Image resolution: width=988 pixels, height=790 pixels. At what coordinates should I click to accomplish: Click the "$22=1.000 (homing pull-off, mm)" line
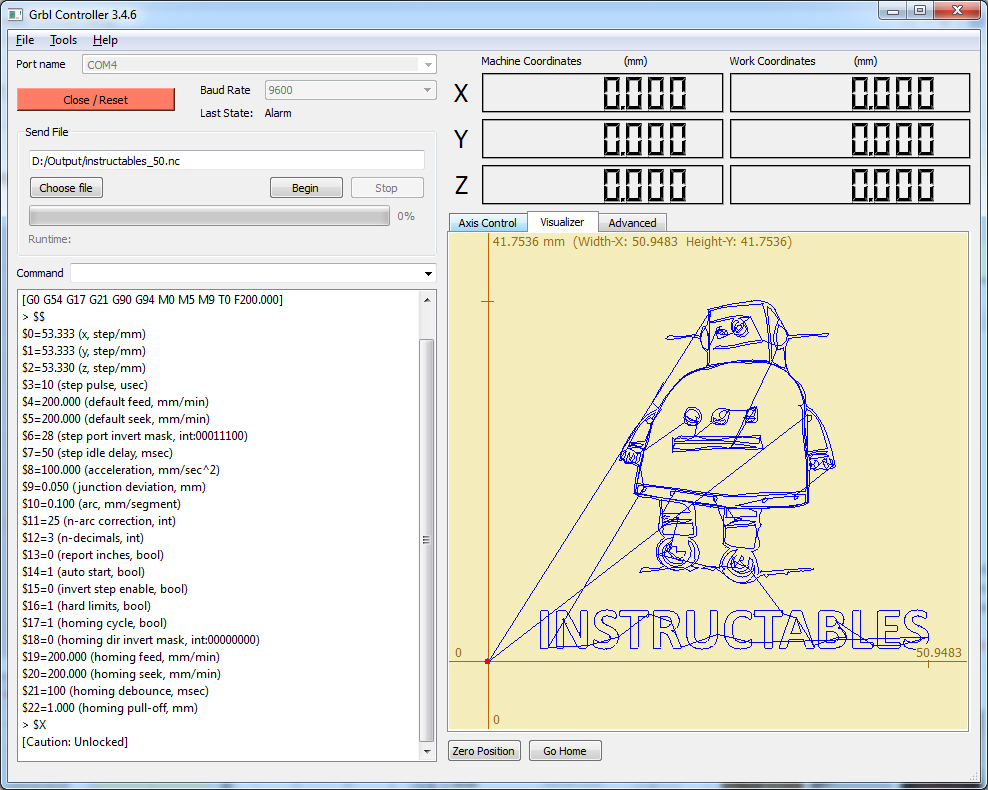110,707
